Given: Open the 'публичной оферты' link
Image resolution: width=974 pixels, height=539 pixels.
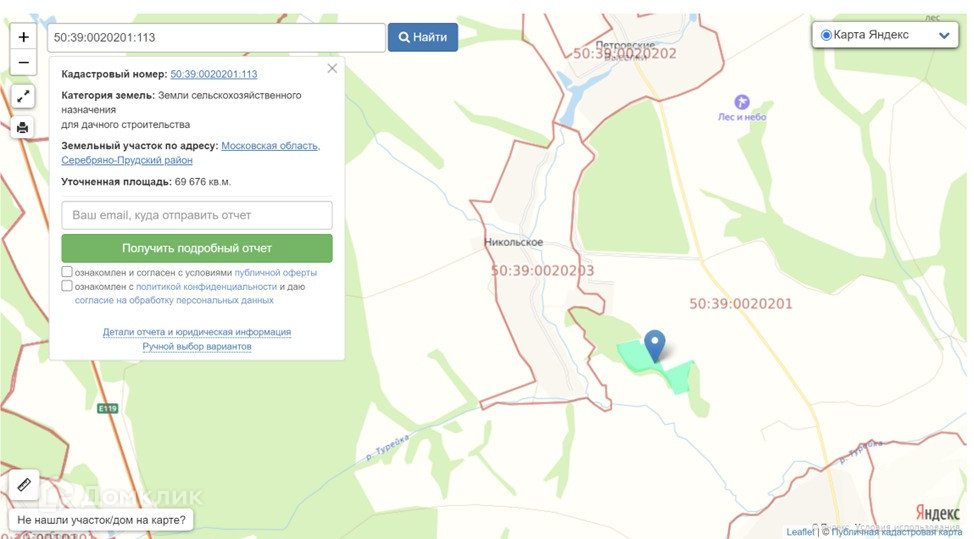Looking at the screenshot, I should 276,273.
